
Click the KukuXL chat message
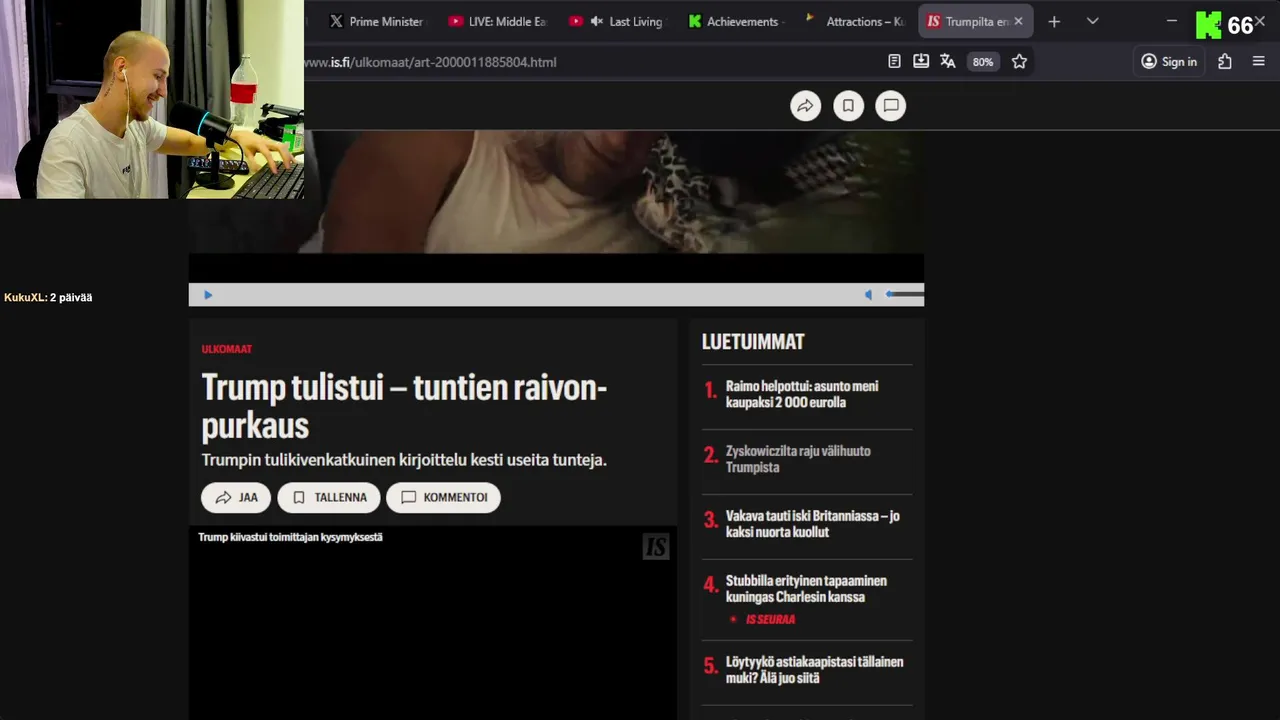click(x=48, y=297)
